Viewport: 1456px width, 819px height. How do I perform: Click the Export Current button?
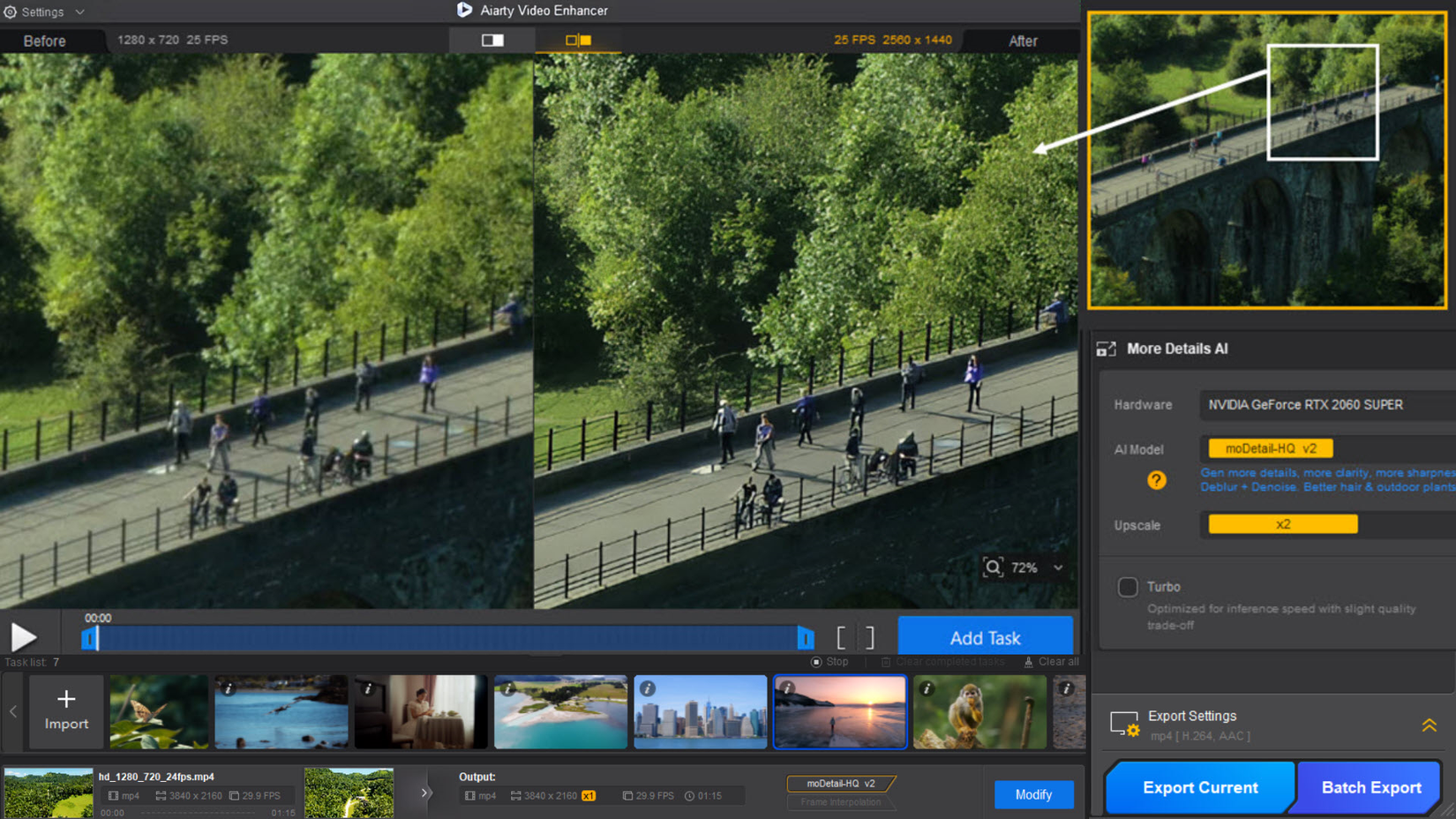pos(1199,787)
